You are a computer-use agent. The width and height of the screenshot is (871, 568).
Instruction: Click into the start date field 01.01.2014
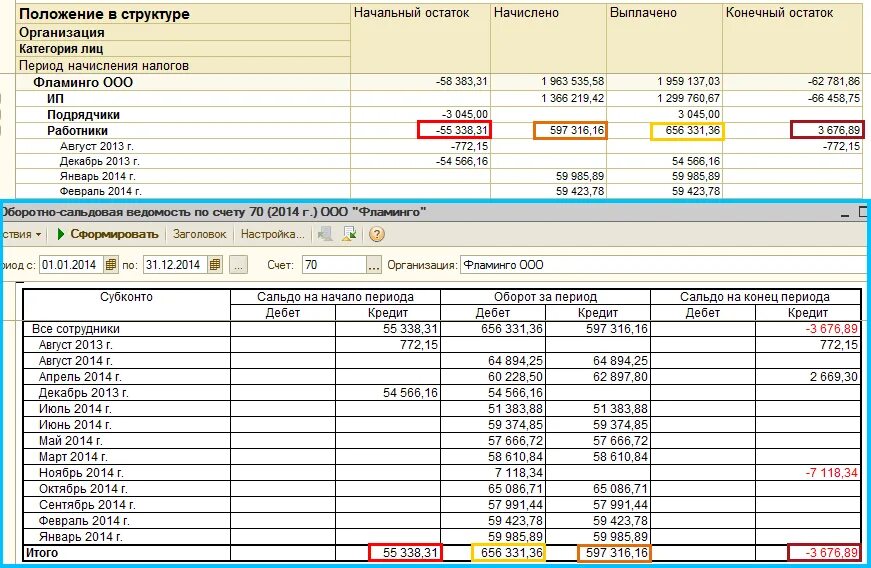[72, 265]
